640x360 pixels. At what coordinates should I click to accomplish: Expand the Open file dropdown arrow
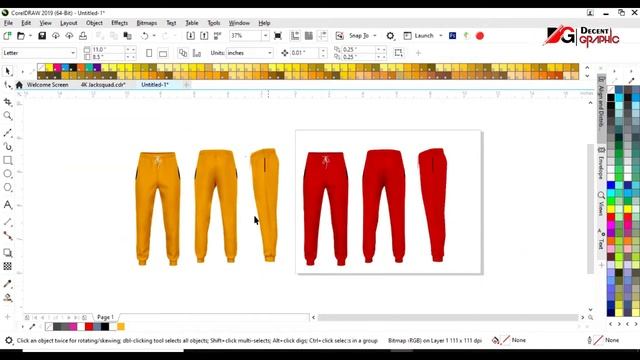[30, 36]
